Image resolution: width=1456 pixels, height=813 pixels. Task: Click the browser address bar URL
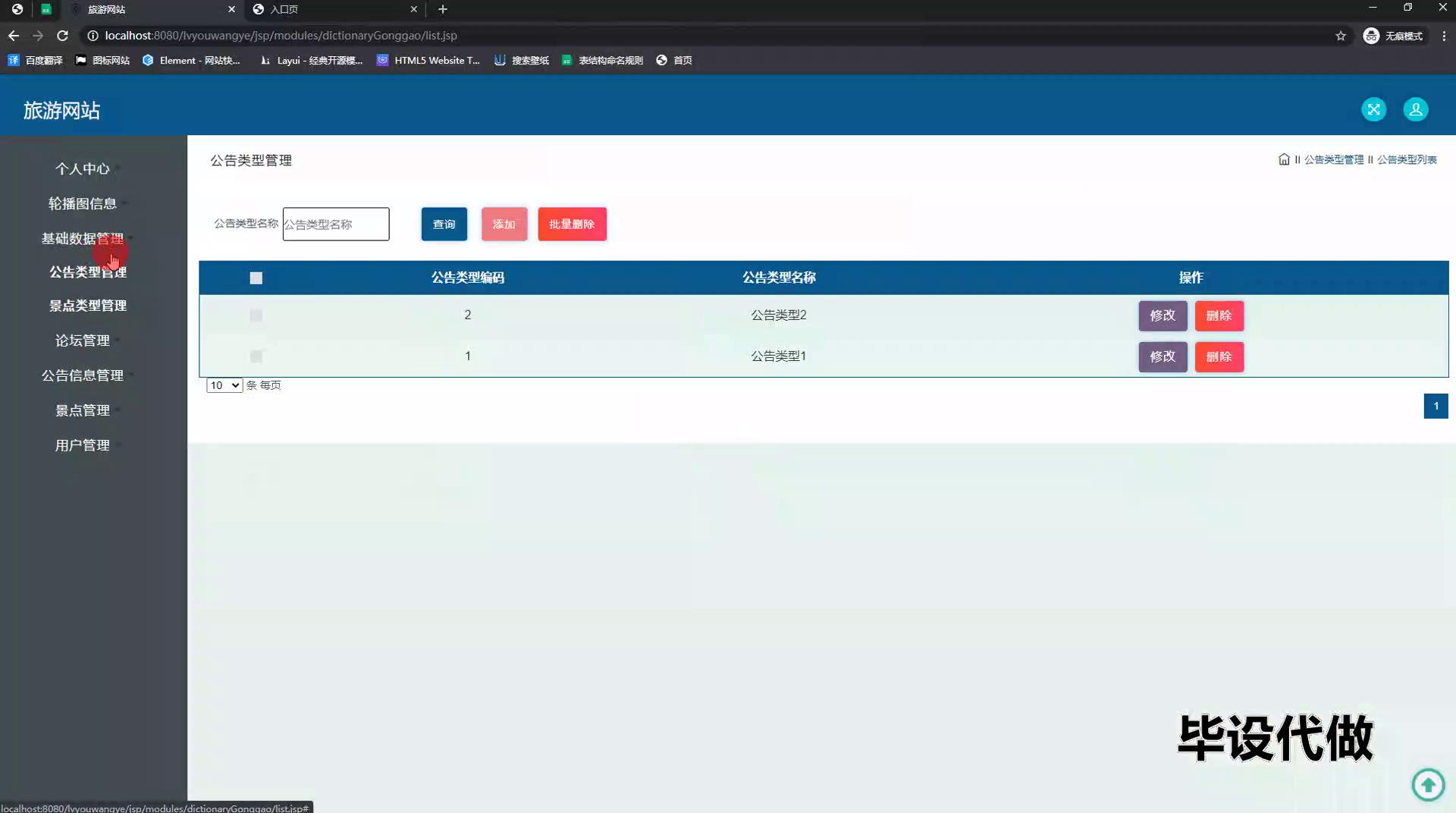pos(281,36)
